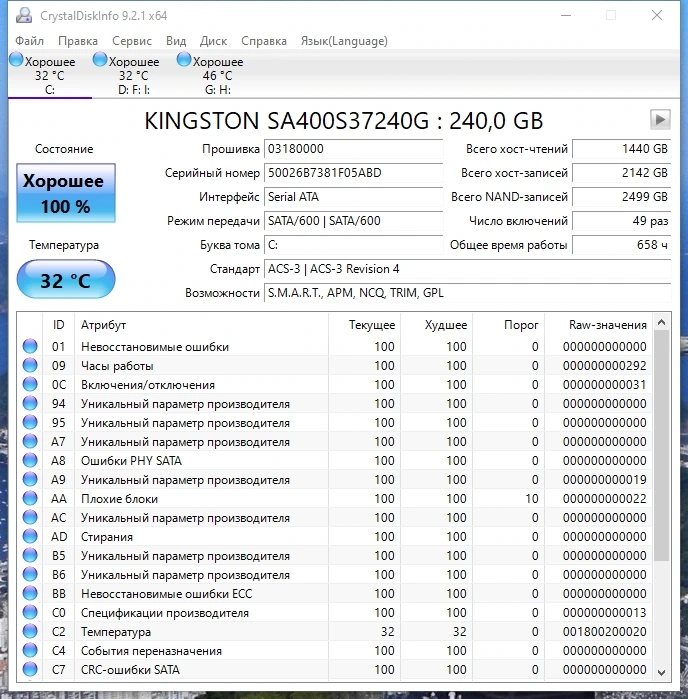The width and height of the screenshot is (688, 699).
Task: Select the CRC-ошибки SATA attribute text
Action: (x=130, y=670)
